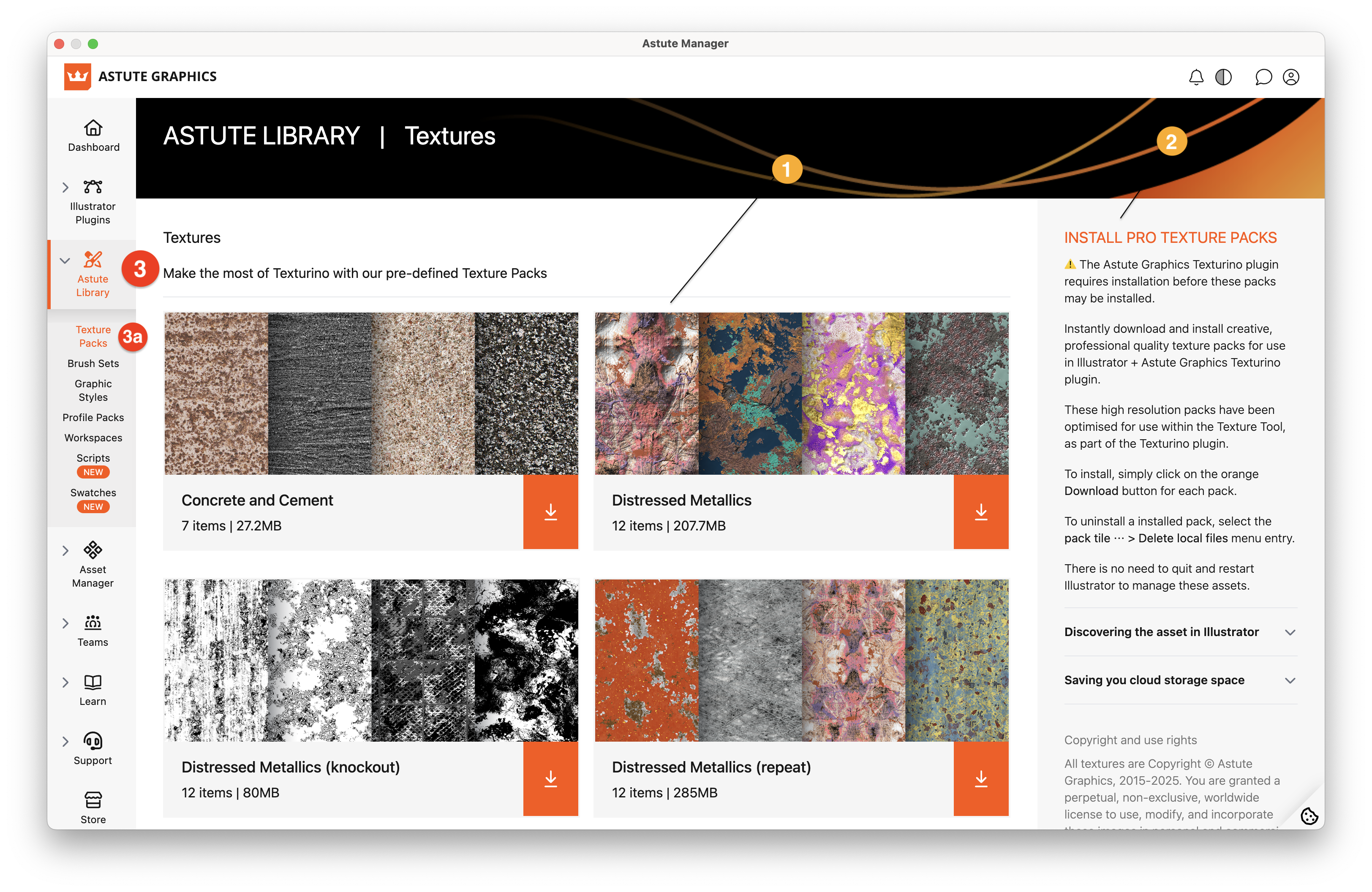Go to the Dashboard home icon
Image resolution: width=1372 pixels, height=892 pixels.
coord(93,128)
